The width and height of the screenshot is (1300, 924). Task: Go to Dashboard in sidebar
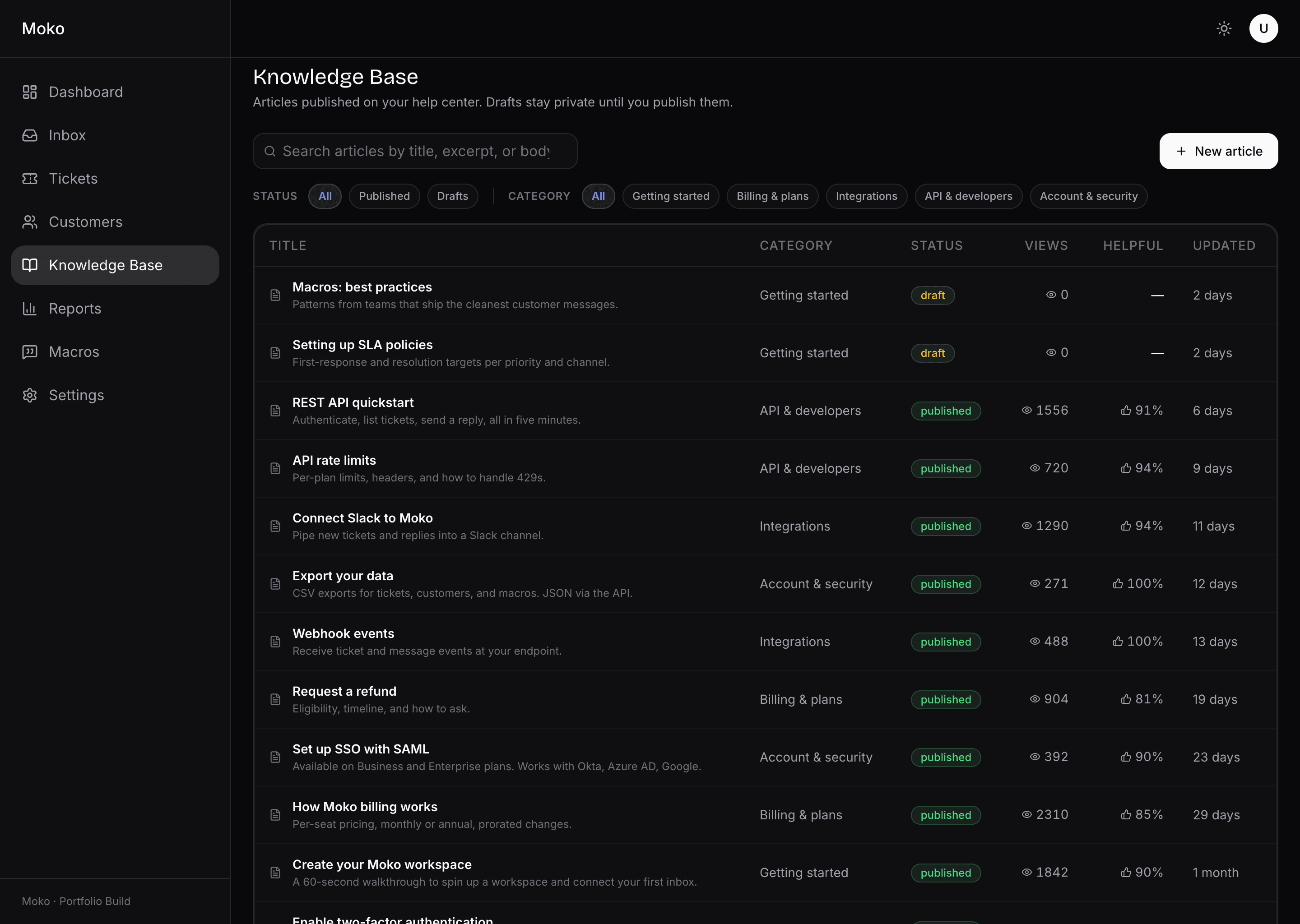[115, 92]
